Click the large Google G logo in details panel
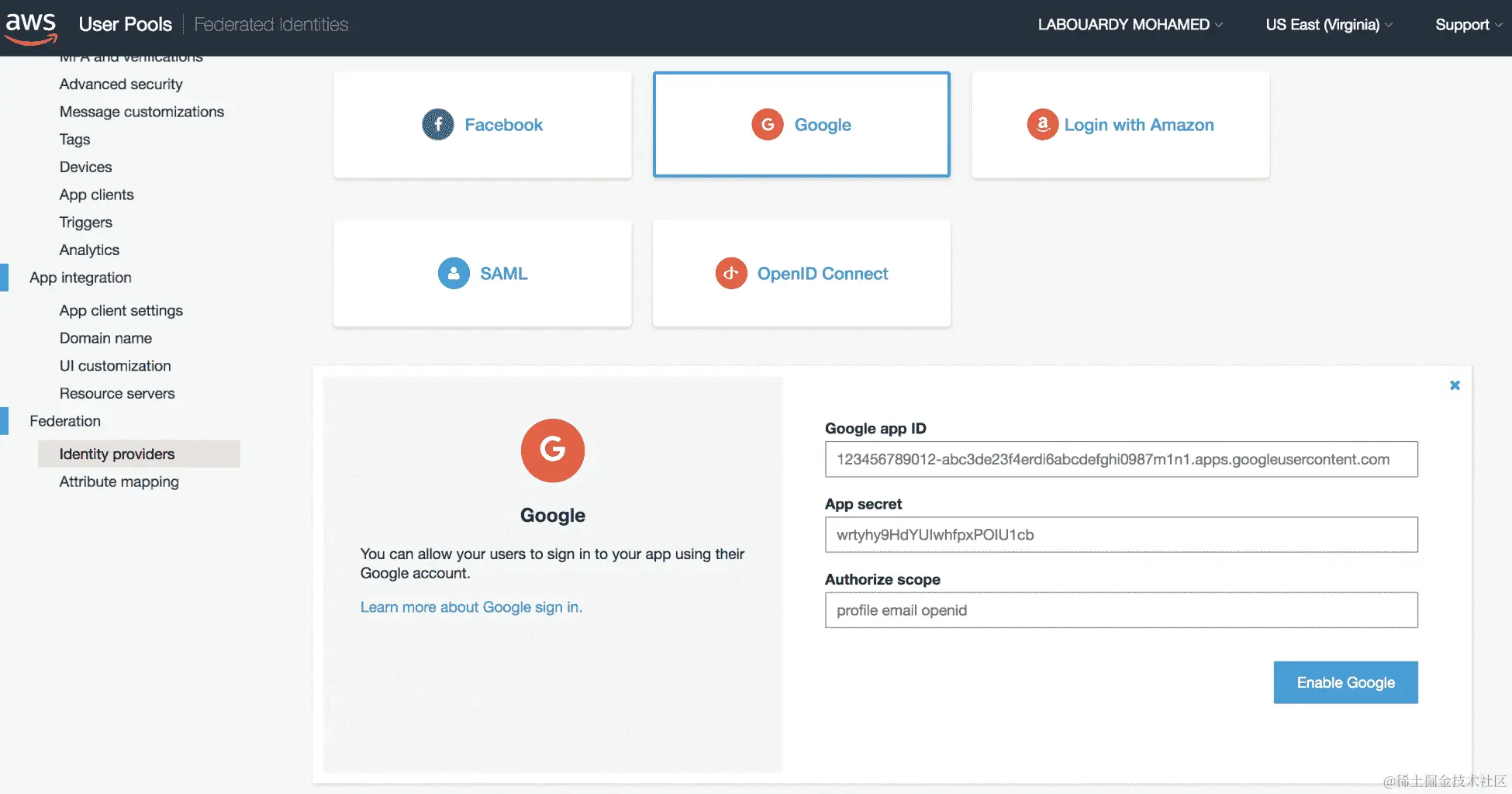The image size is (1512, 794). (553, 451)
